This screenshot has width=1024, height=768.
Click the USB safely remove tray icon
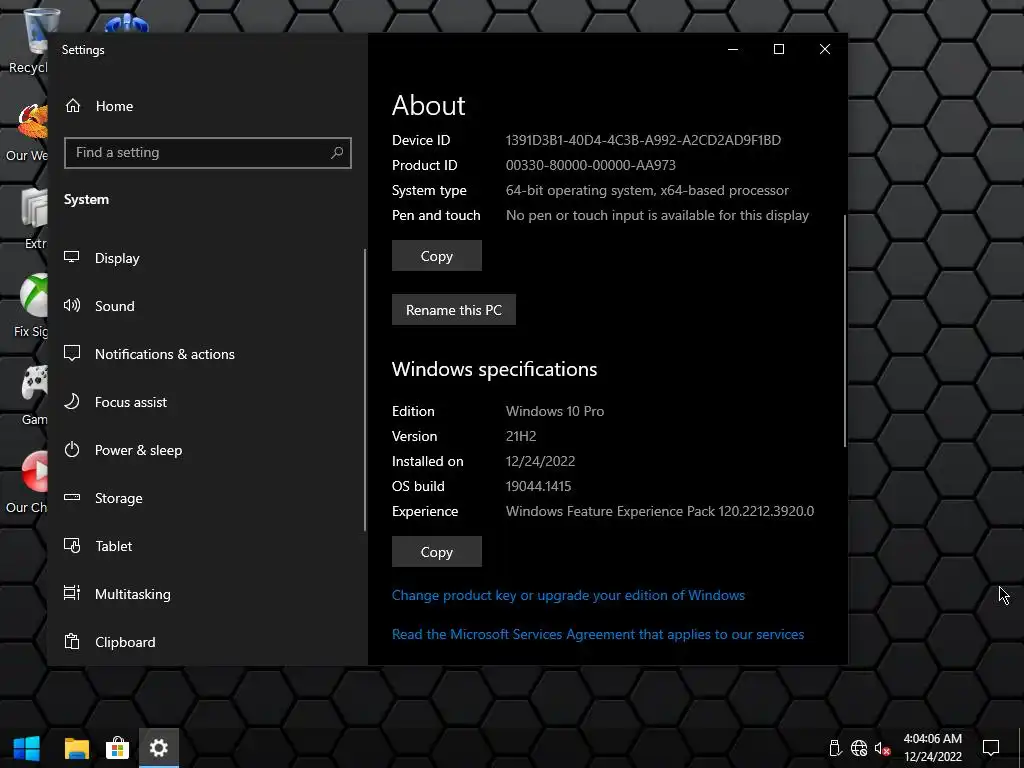[835, 748]
